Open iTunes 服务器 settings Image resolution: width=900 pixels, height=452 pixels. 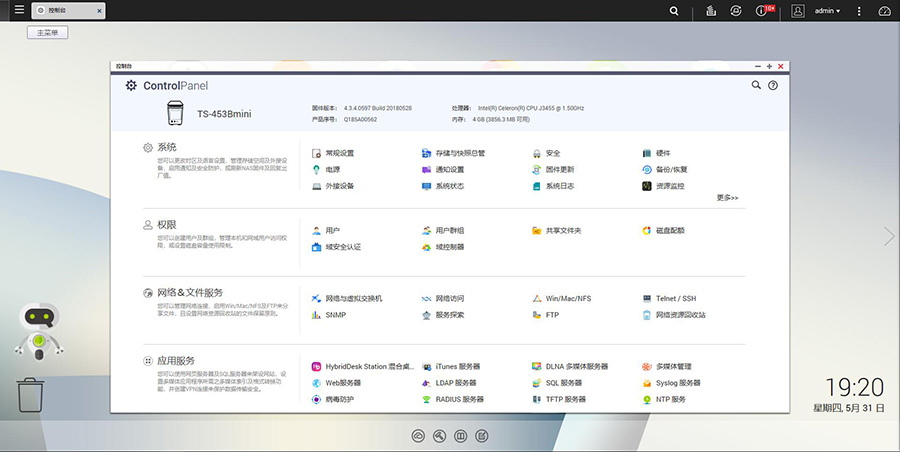pos(457,366)
